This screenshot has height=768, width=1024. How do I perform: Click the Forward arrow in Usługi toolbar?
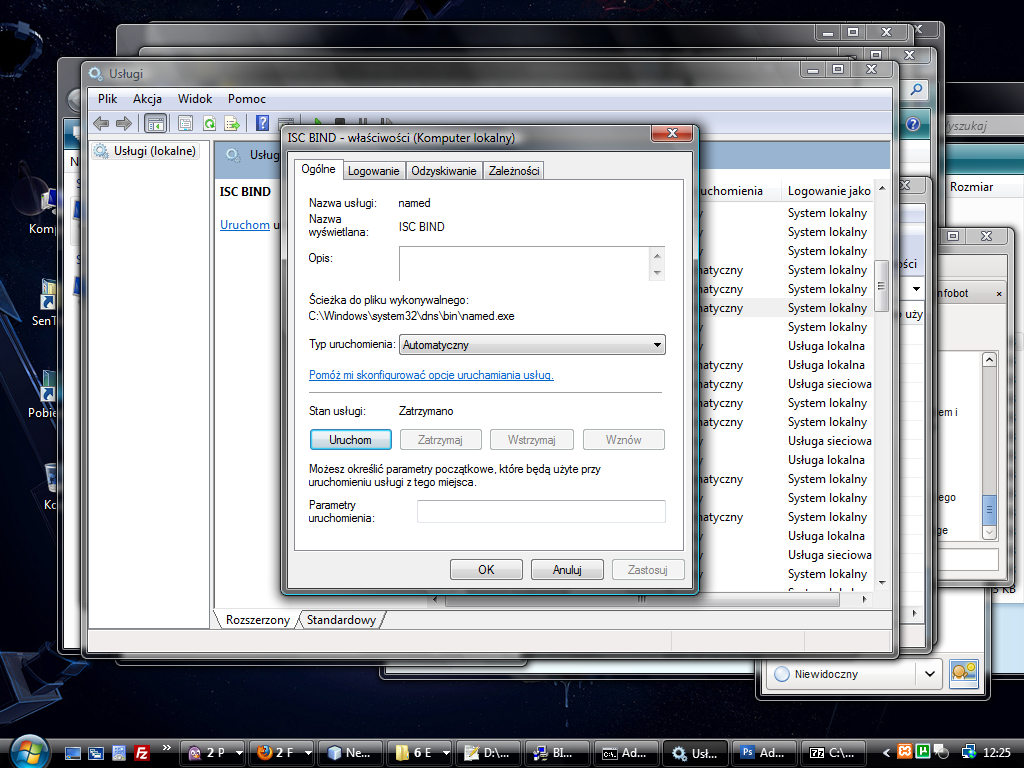124,123
